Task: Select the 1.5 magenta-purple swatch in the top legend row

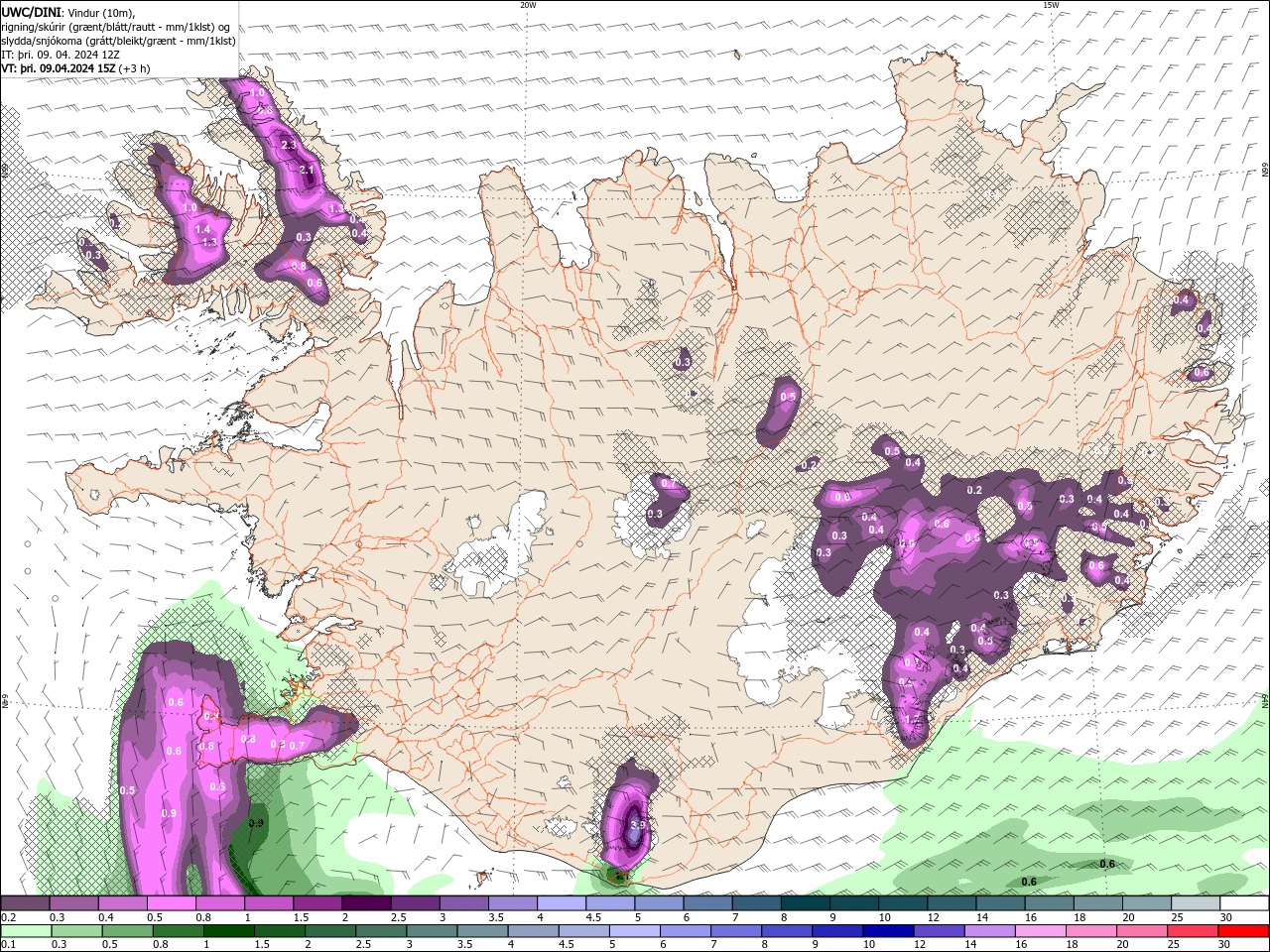Action: pos(317,903)
